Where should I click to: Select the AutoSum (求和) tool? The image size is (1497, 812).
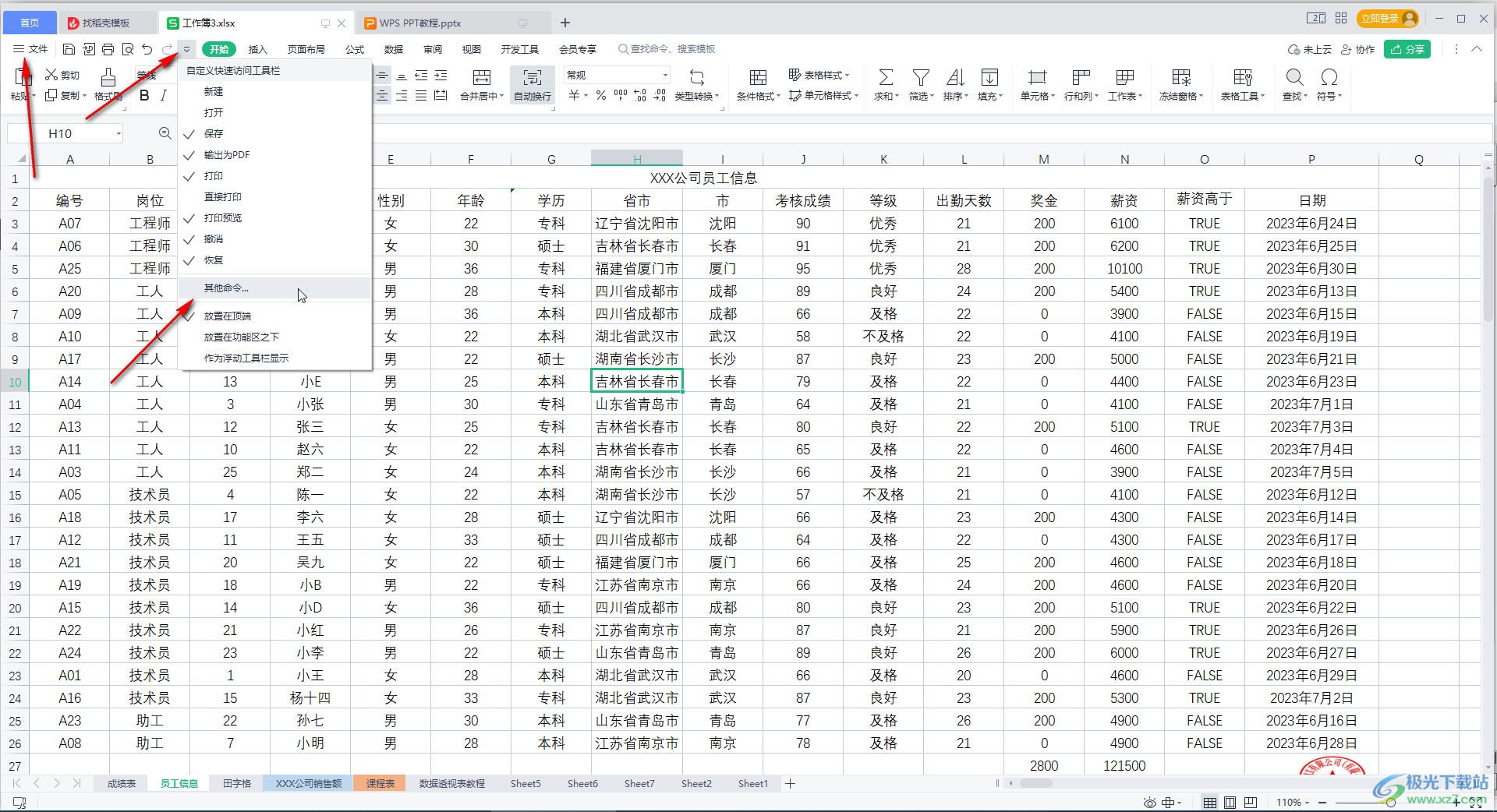point(885,84)
